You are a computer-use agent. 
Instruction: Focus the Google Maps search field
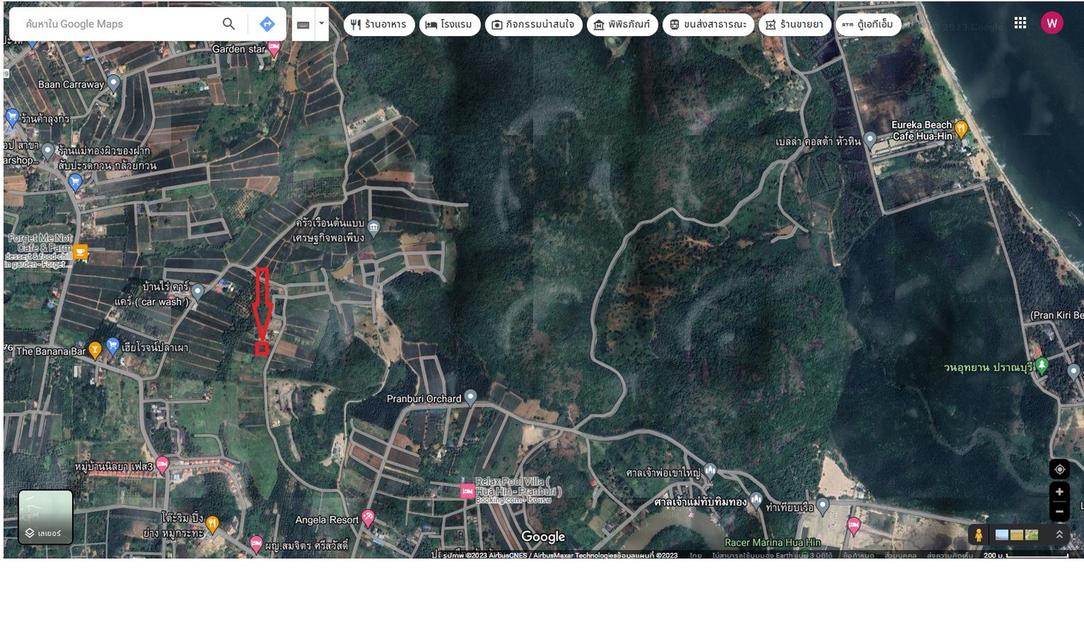pyautogui.click(x=121, y=23)
